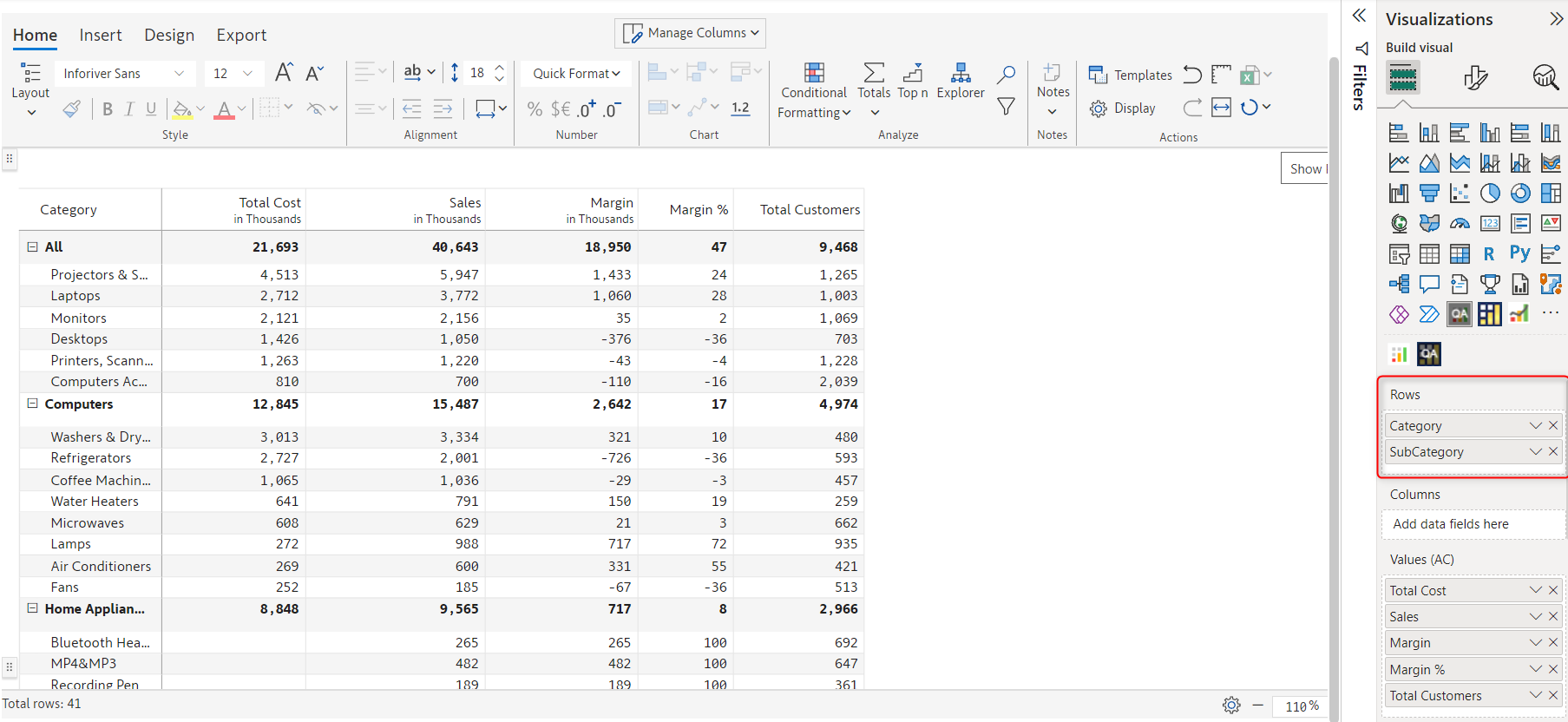Expand the Quick Format dropdown
1568x722 pixels.
[x=576, y=74]
